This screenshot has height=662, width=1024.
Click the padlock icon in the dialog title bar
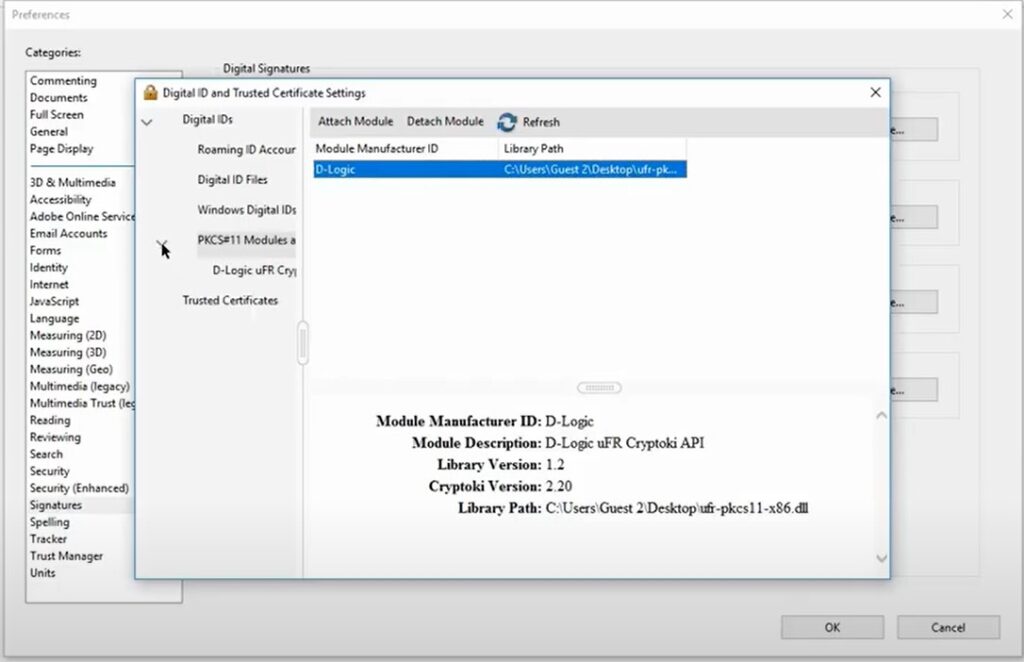pos(150,93)
